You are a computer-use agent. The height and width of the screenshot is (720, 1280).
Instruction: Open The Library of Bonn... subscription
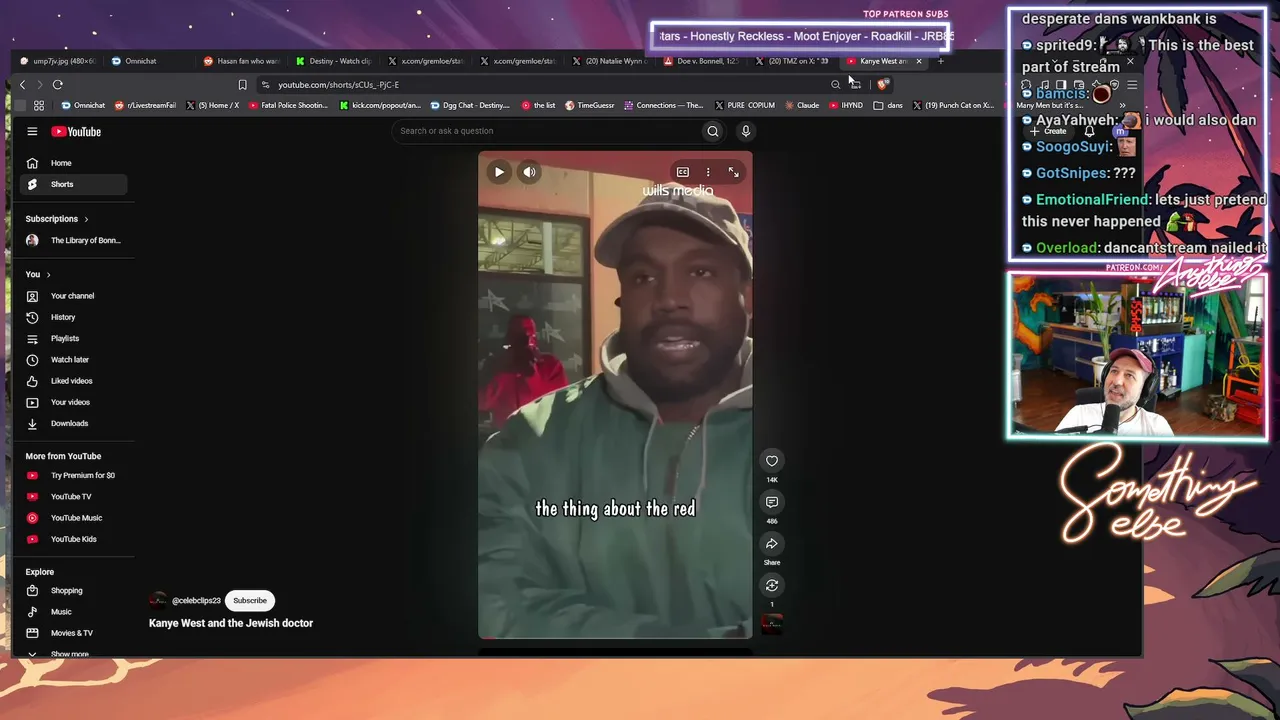(x=73, y=240)
